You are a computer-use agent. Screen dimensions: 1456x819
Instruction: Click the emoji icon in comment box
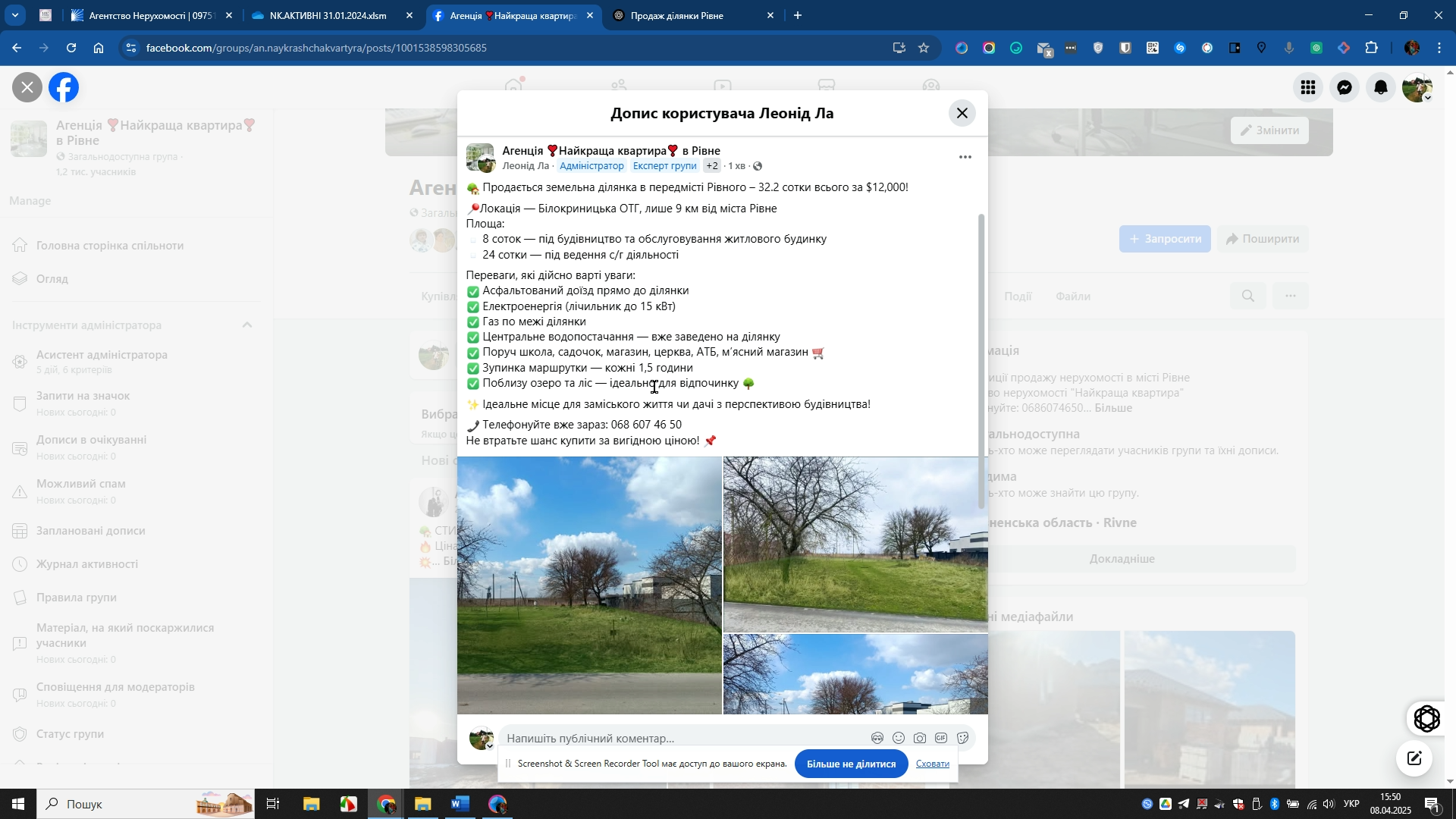click(899, 739)
